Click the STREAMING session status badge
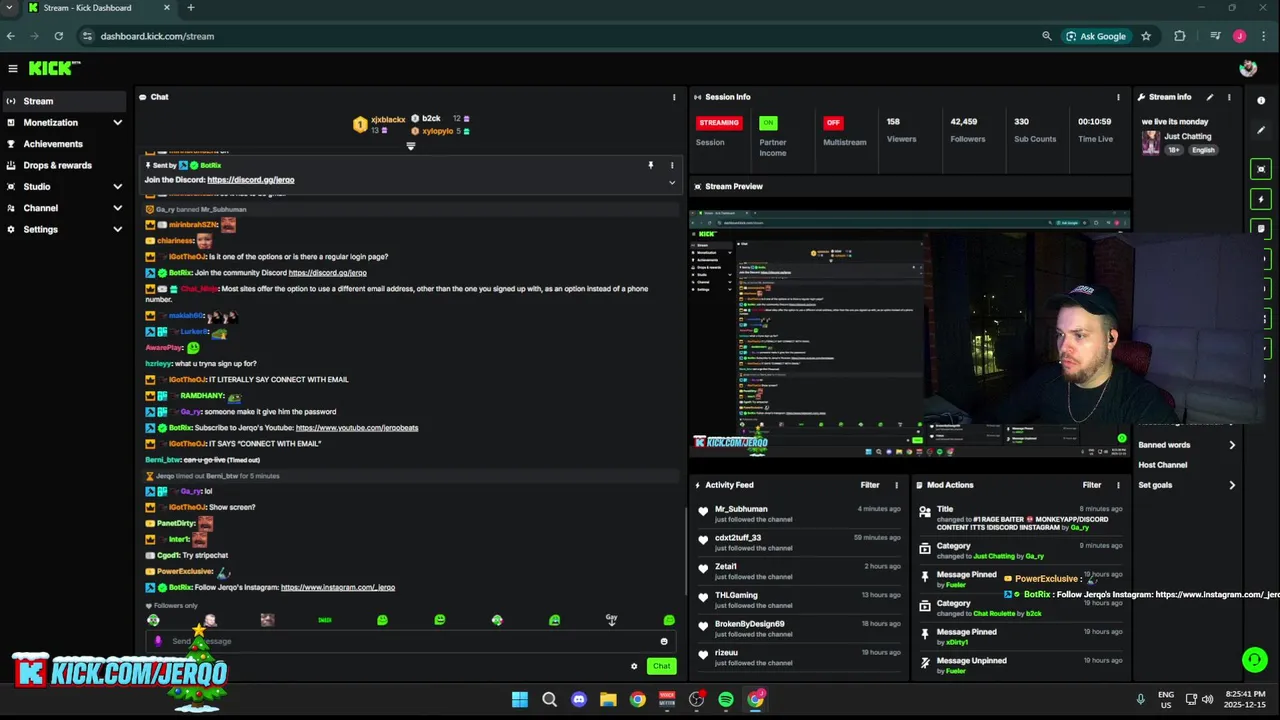This screenshot has width=1280, height=720. pos(719,123)
